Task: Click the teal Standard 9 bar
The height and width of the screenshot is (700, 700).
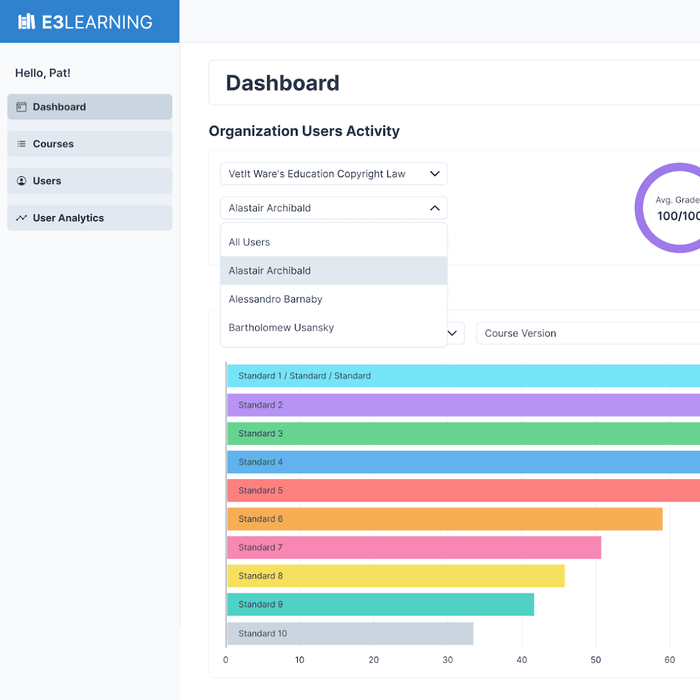Action: click(x=380, y=604)
